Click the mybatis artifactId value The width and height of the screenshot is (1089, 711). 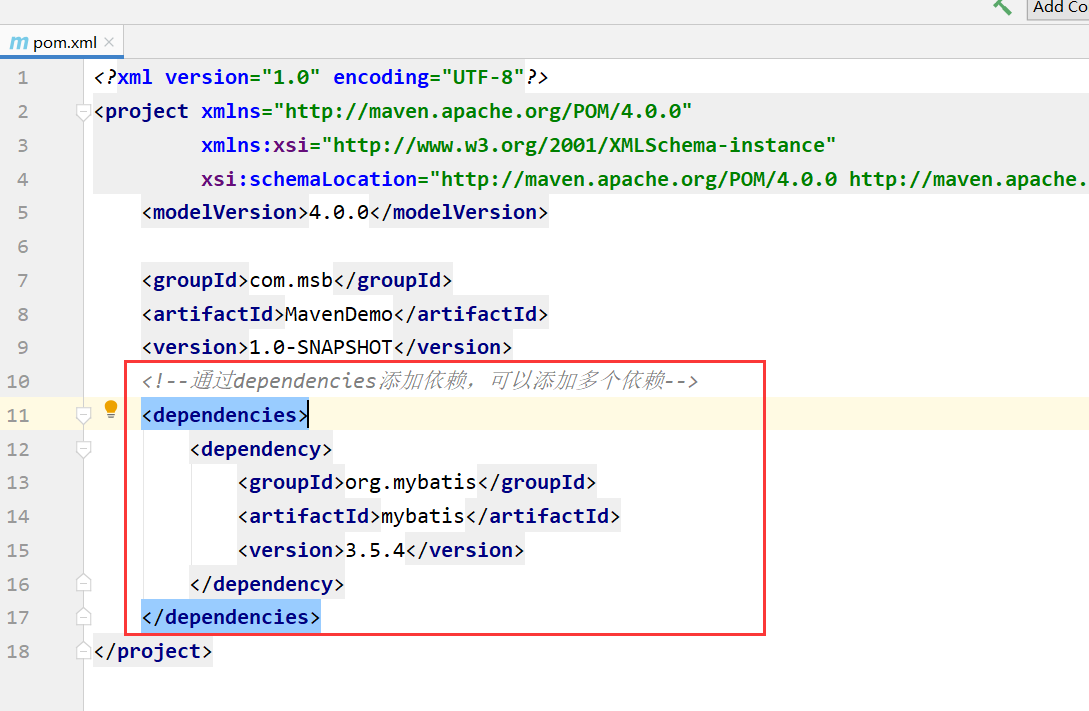click(423, 517)
